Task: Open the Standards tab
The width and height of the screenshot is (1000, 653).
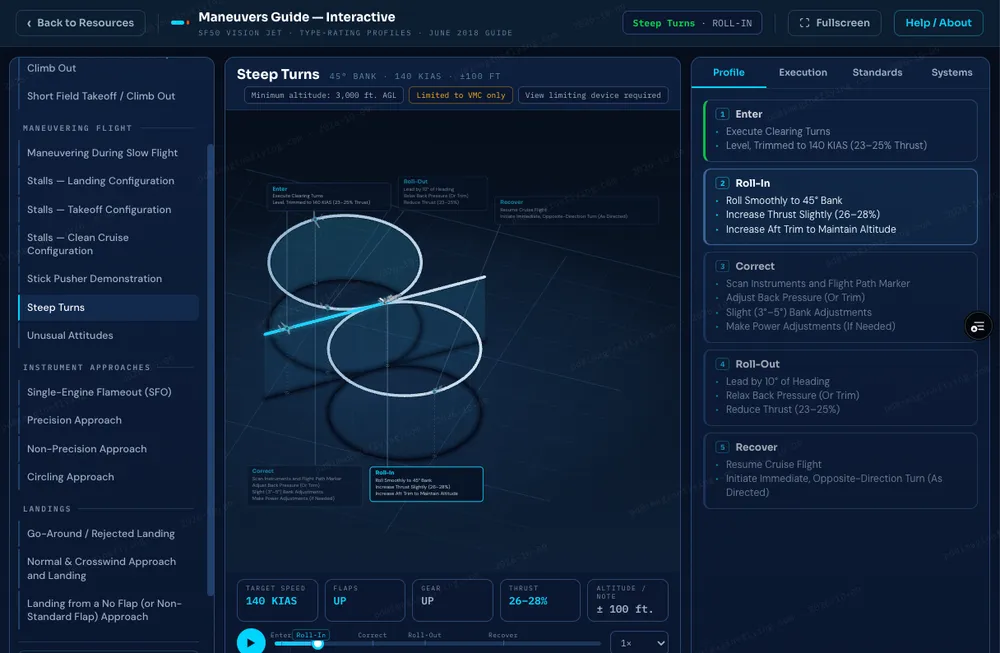Action: pos(877,73)
